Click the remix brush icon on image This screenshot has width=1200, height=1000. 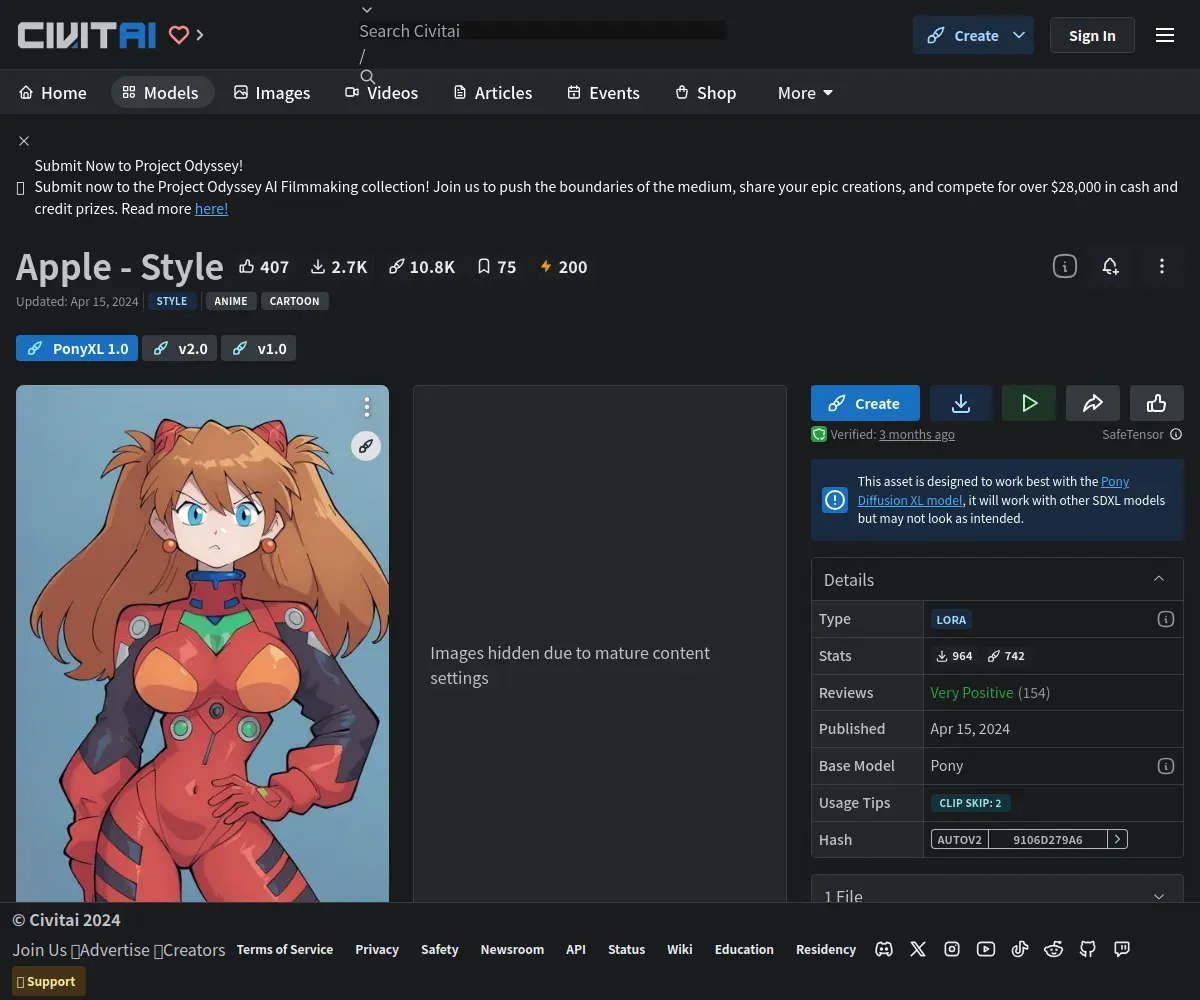point(366,446)
